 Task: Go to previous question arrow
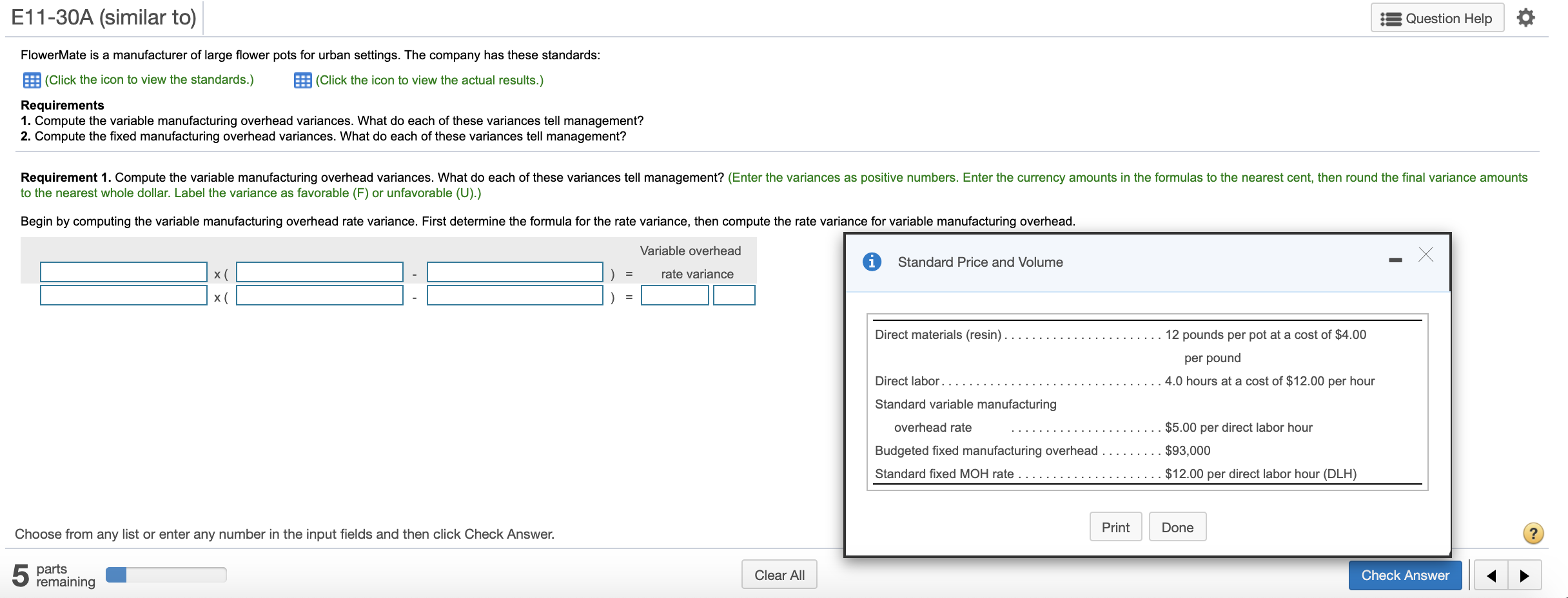click(x=1491, y=575)
